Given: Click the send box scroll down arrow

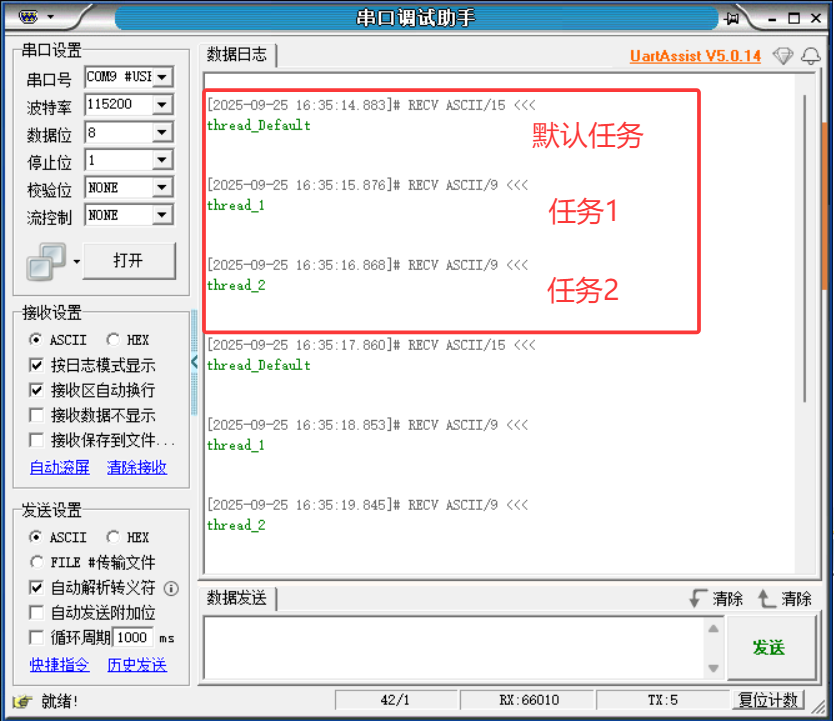Looking at the screenshot, I should click(714, 668).
